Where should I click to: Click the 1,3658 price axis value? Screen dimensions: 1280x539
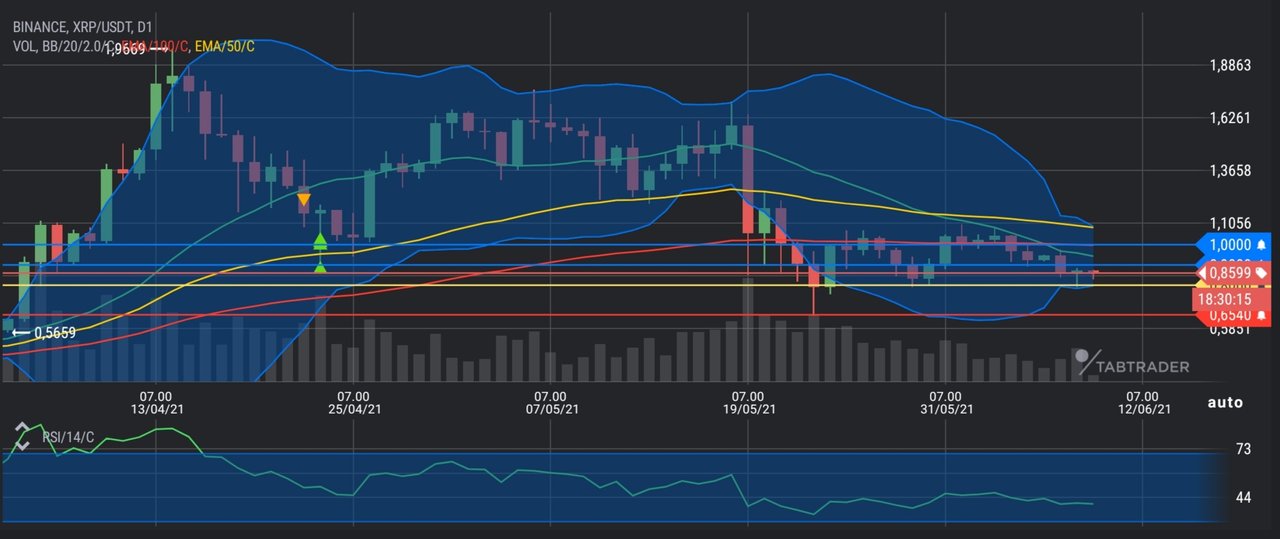(1230, 171)
